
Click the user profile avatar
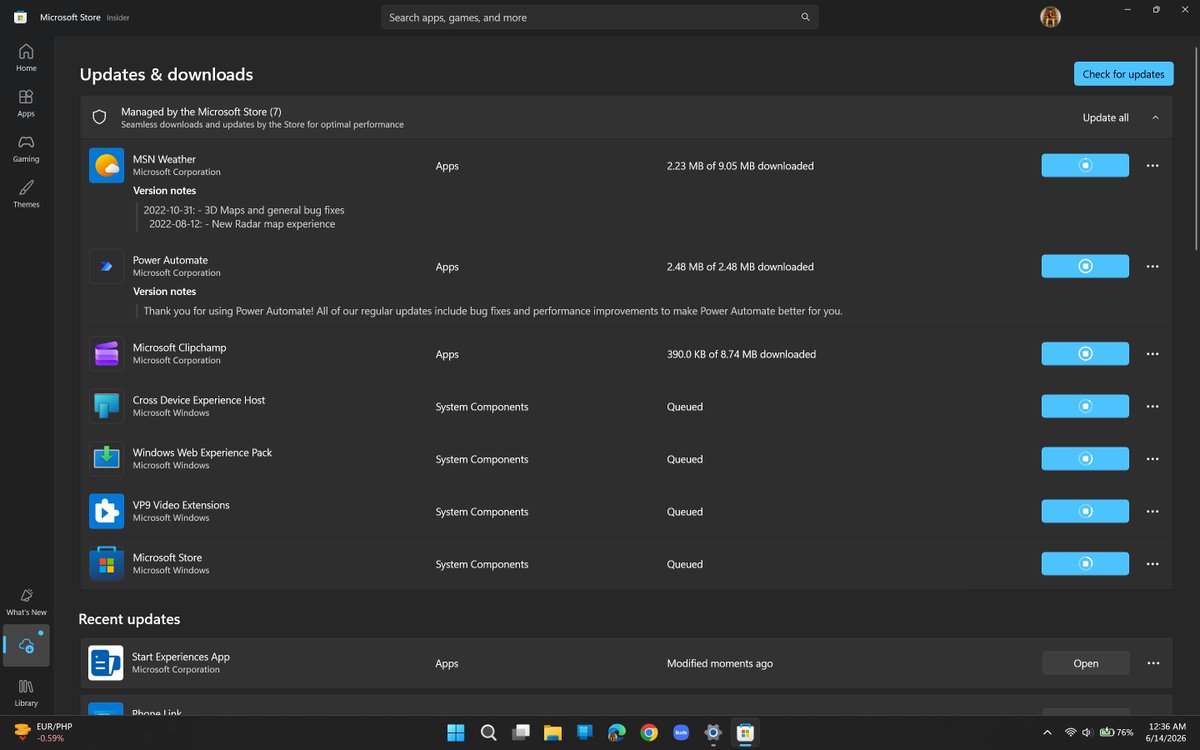coord(1050,17)
